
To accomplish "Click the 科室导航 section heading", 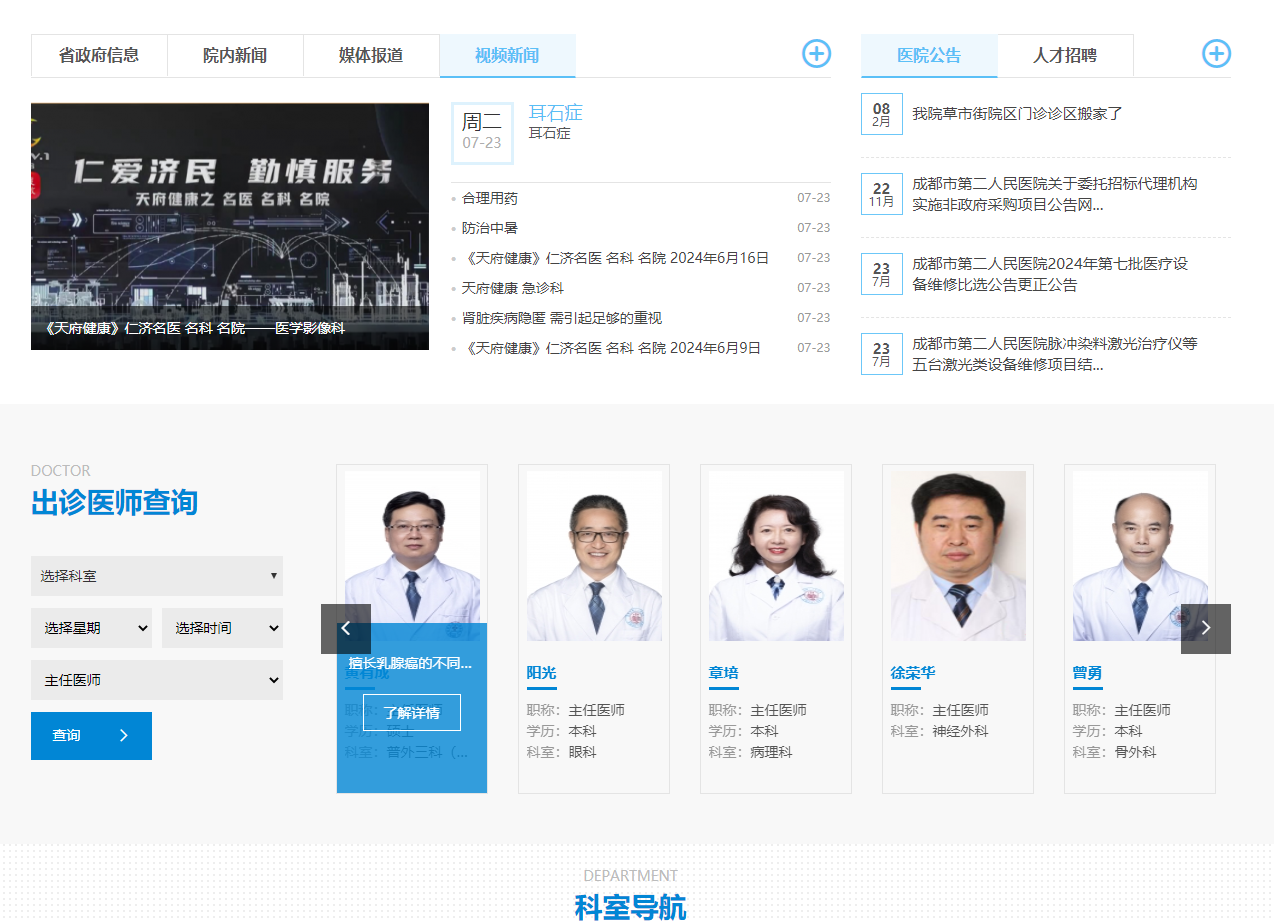I will point(630,907).
